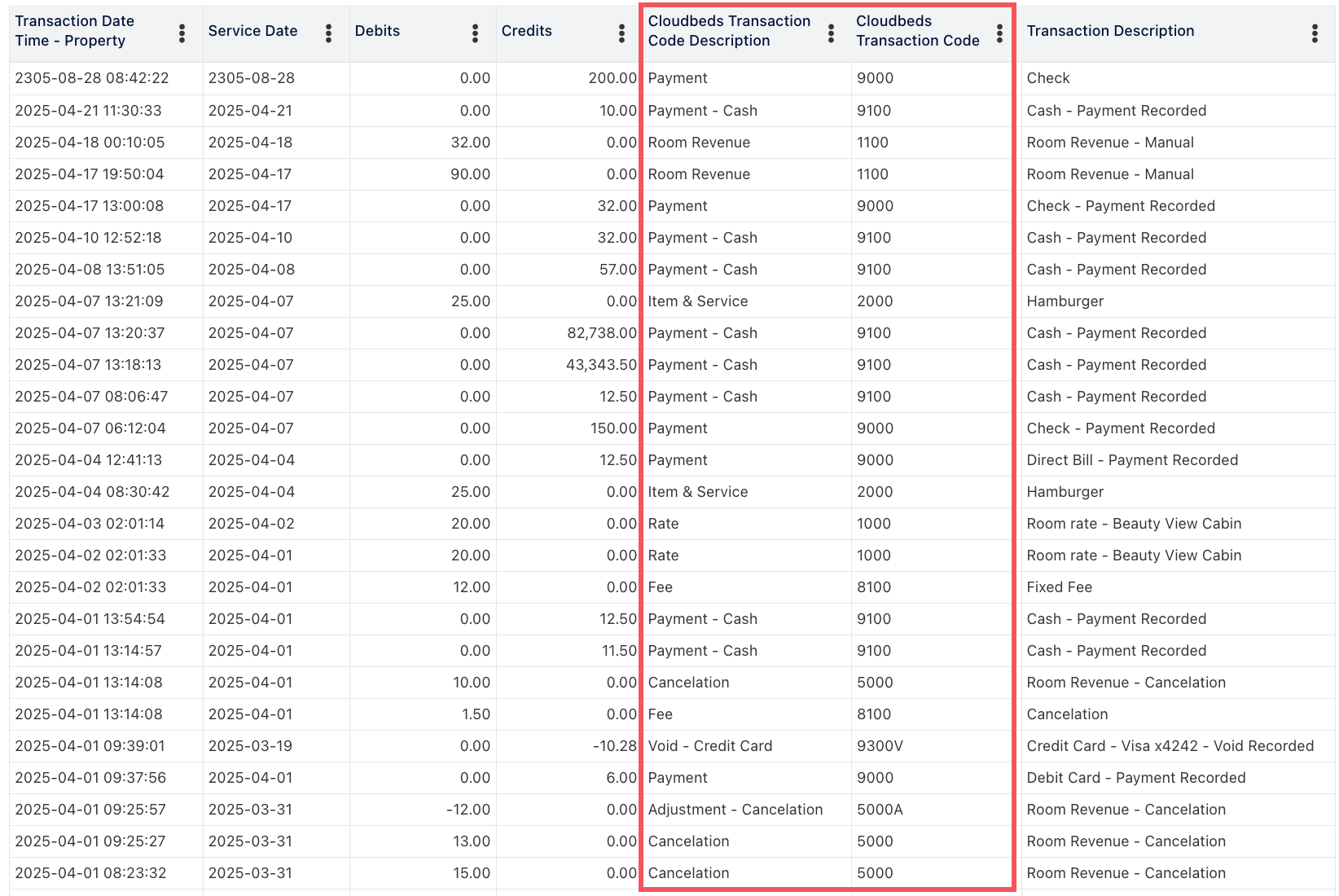Image resolution: width=1339 pixels, height=896 pixels.
Task: Select the Fixed Fee description cell
Action: 1059,587
